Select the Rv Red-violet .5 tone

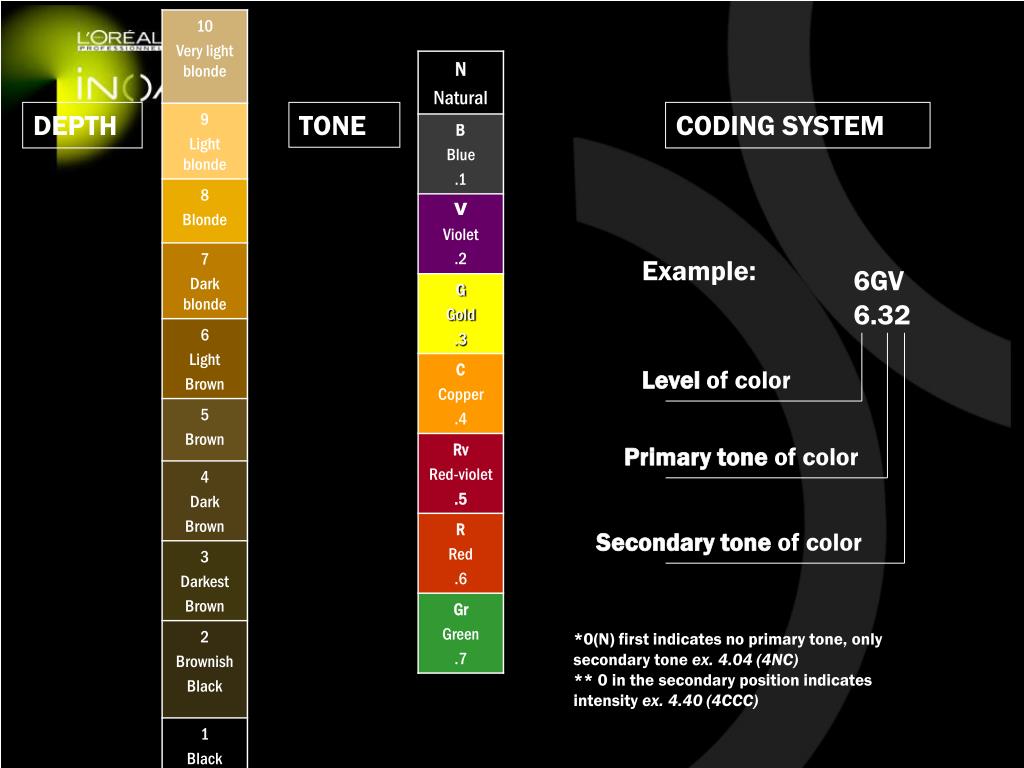pos(460,473)
